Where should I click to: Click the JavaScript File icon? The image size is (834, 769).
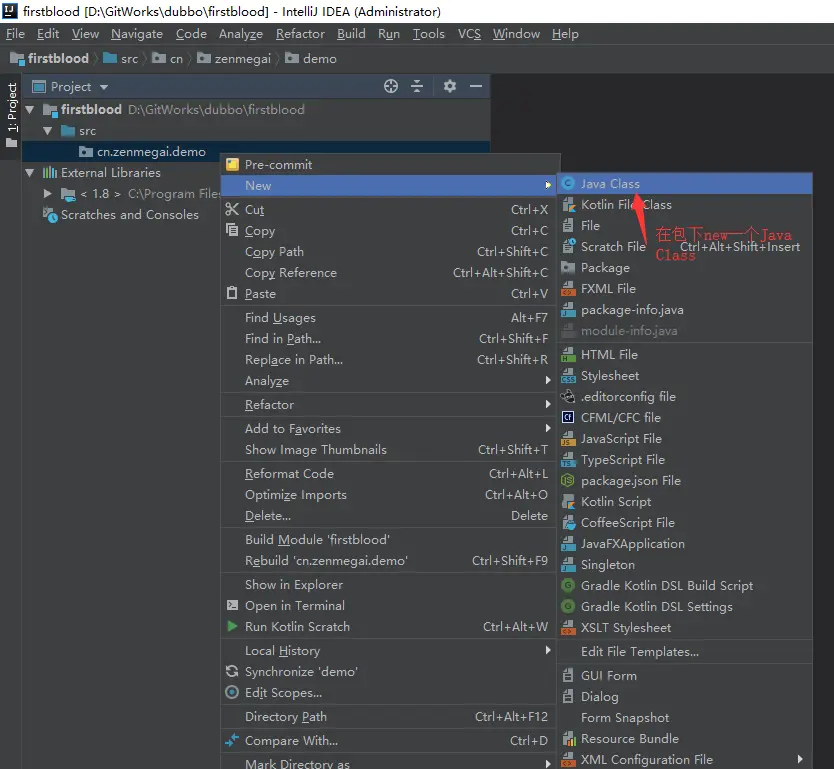click(568, 439)
